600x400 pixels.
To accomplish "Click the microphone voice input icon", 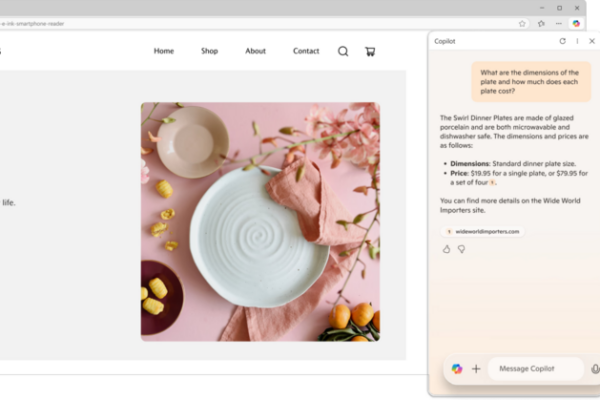I will (x=595, y=369).
